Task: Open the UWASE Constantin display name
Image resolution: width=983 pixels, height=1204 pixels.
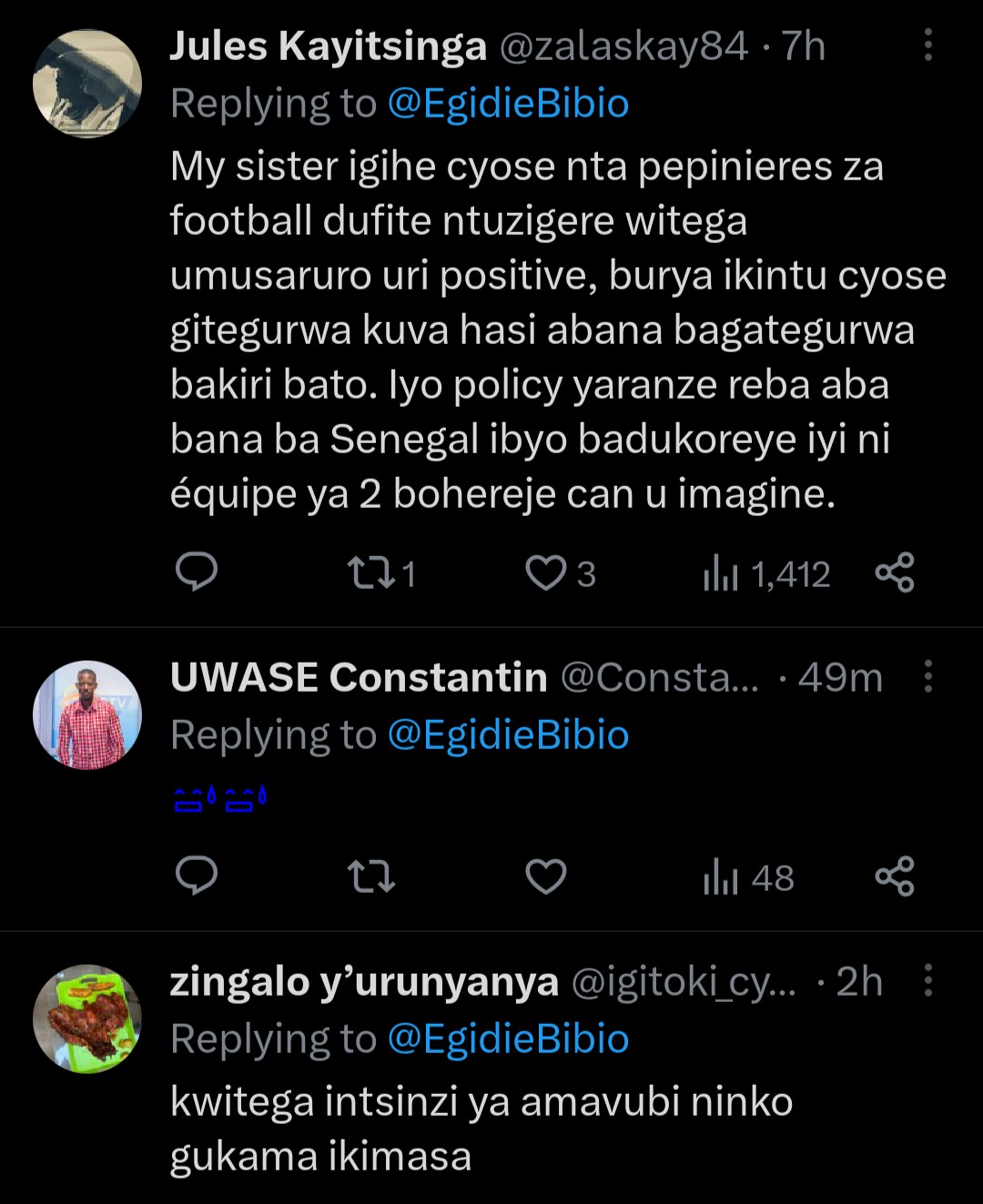Action: click(359, 677)
